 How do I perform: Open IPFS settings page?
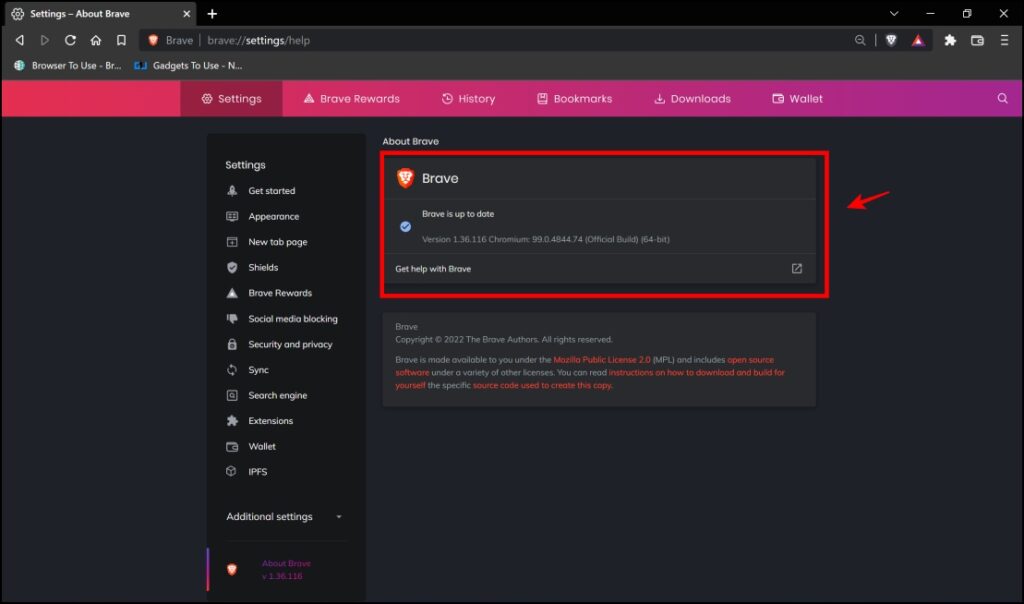pos(257,471)
